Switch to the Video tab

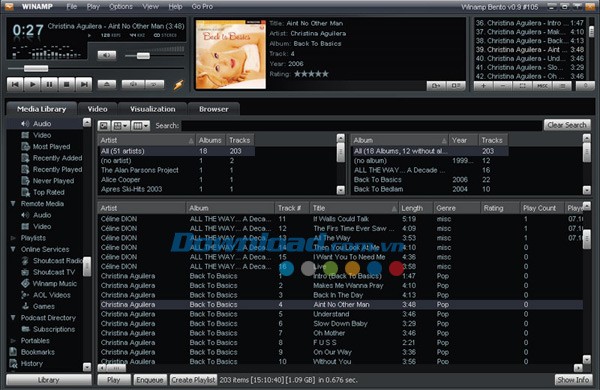pyautogui.click(x=97, y=109)
